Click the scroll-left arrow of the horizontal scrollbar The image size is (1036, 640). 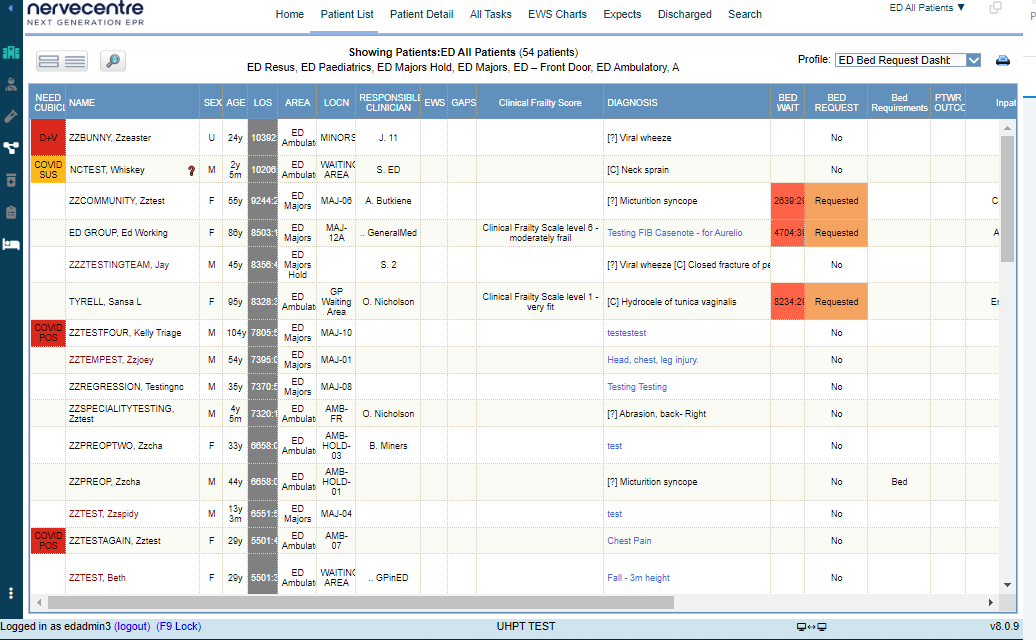point(40,602)
